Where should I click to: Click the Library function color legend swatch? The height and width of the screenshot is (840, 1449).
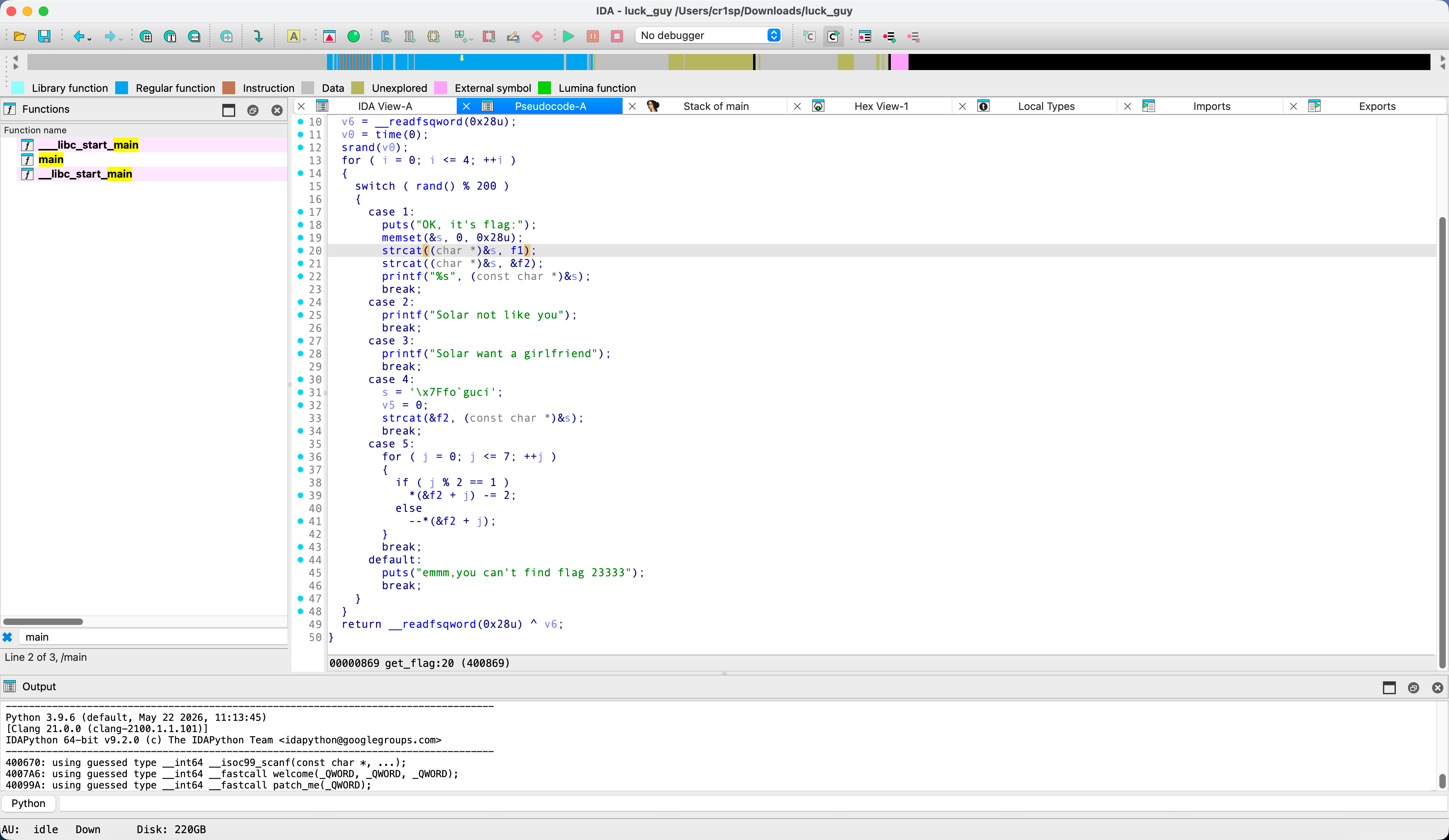click(18, 88)
